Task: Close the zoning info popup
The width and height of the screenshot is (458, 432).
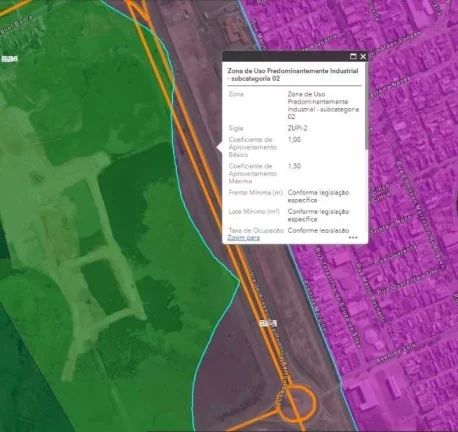Action: (363, 56)
